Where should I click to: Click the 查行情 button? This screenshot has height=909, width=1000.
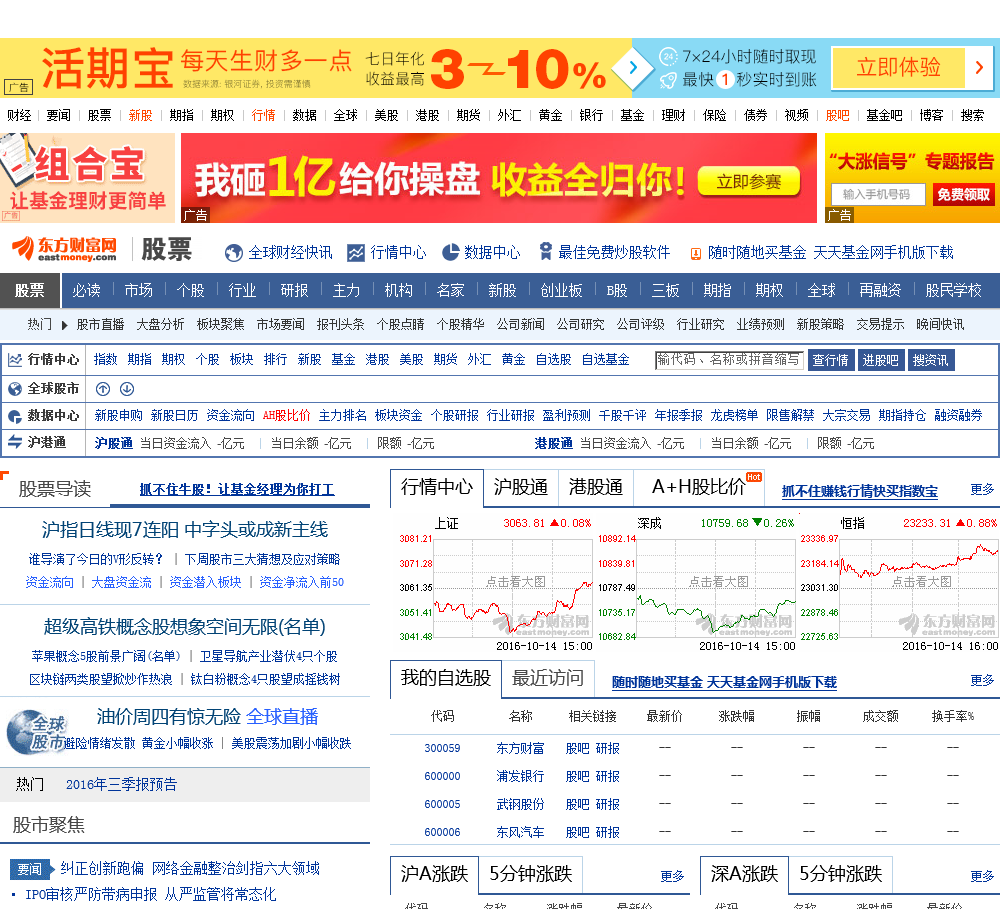pyautogui.click(x=830, y=360)
